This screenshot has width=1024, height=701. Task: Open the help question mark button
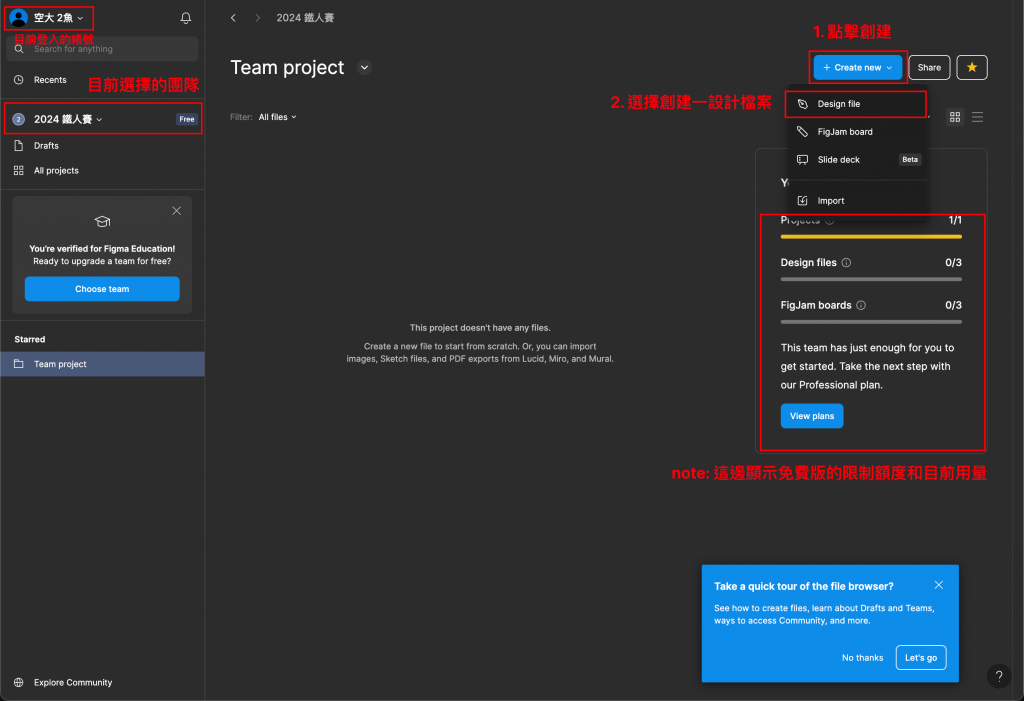pos(999,676)
